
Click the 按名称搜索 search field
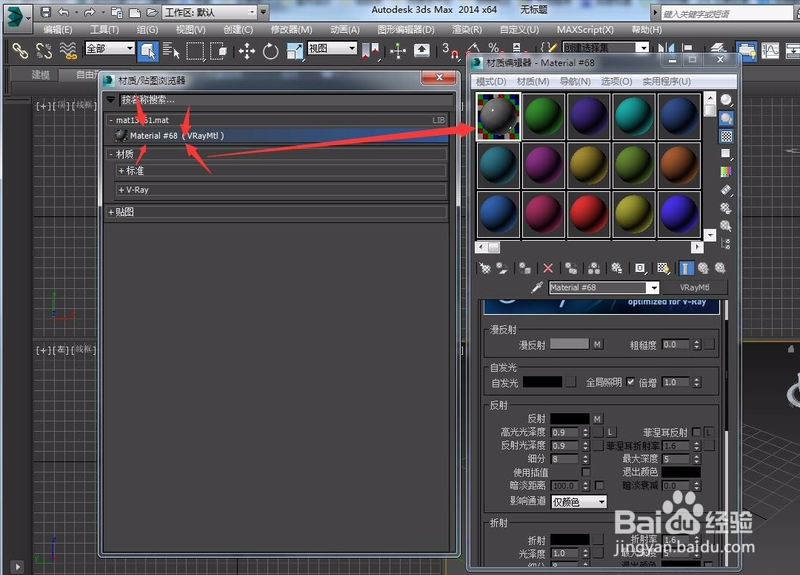(286, 99)
